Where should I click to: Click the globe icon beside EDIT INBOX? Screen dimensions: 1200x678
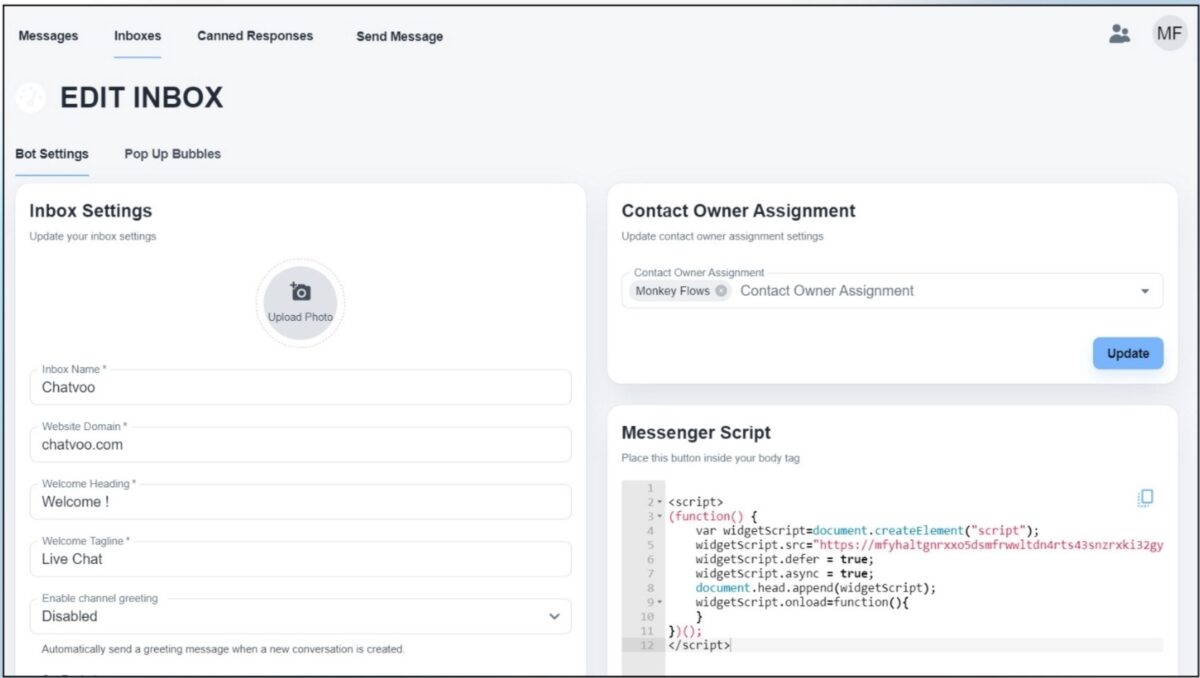(x=29, y=98)
